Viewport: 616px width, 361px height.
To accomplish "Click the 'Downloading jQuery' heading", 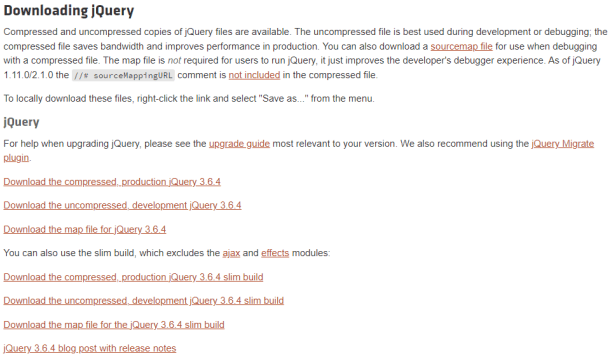I will click(x=69, y=11).
